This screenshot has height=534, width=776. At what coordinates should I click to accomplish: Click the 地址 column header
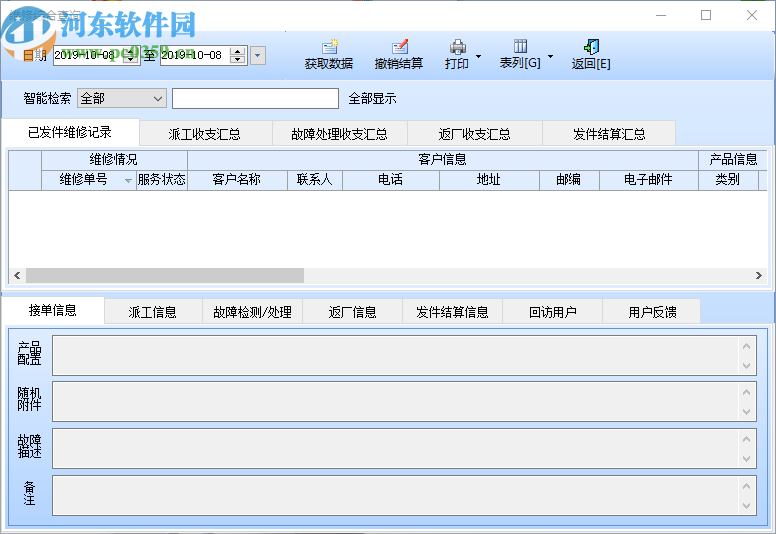tap(489, 180)
